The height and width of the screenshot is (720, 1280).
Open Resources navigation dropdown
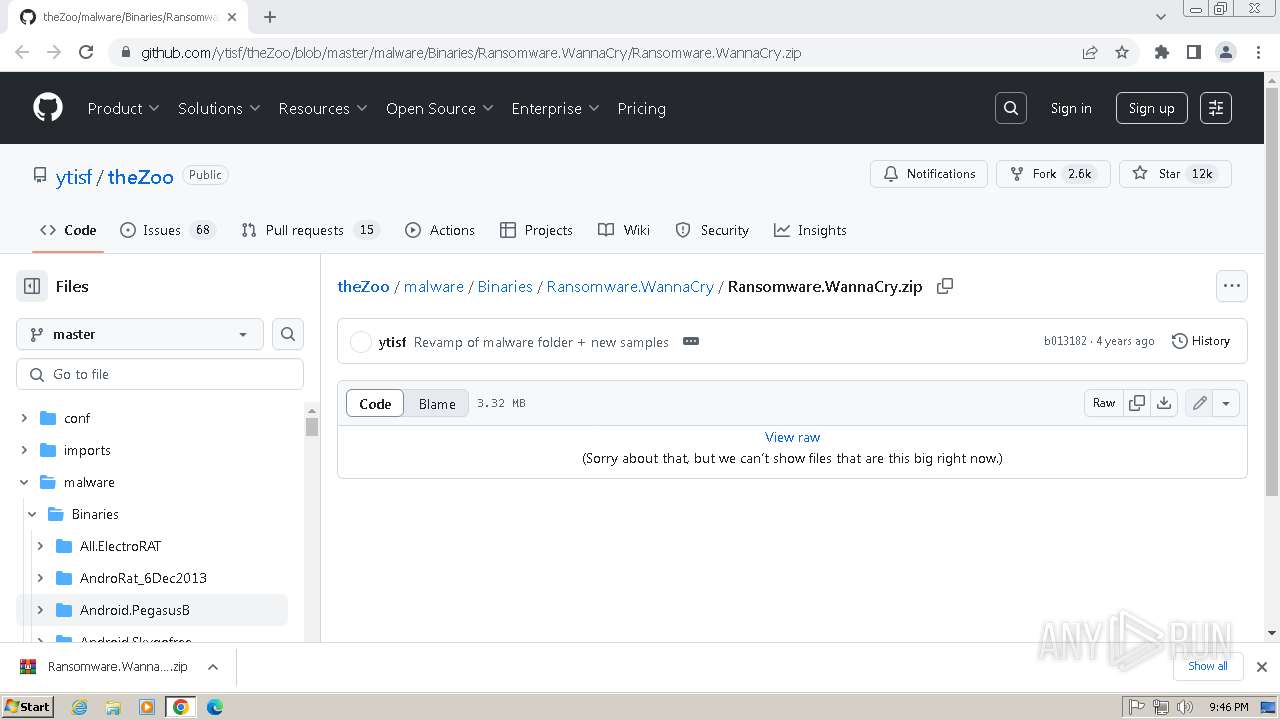click(323, 108)
